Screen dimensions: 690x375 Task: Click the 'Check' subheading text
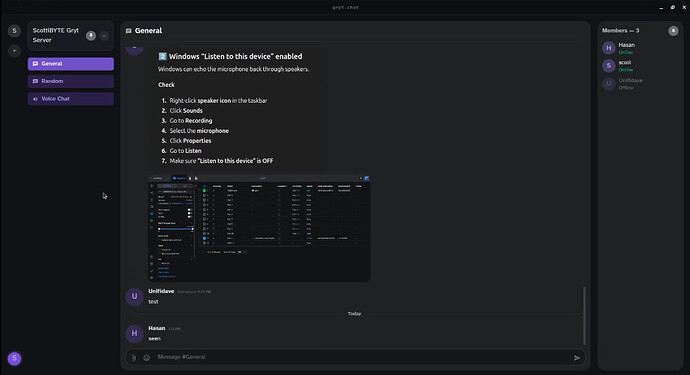pyautogui.click(x=166, y=85)
